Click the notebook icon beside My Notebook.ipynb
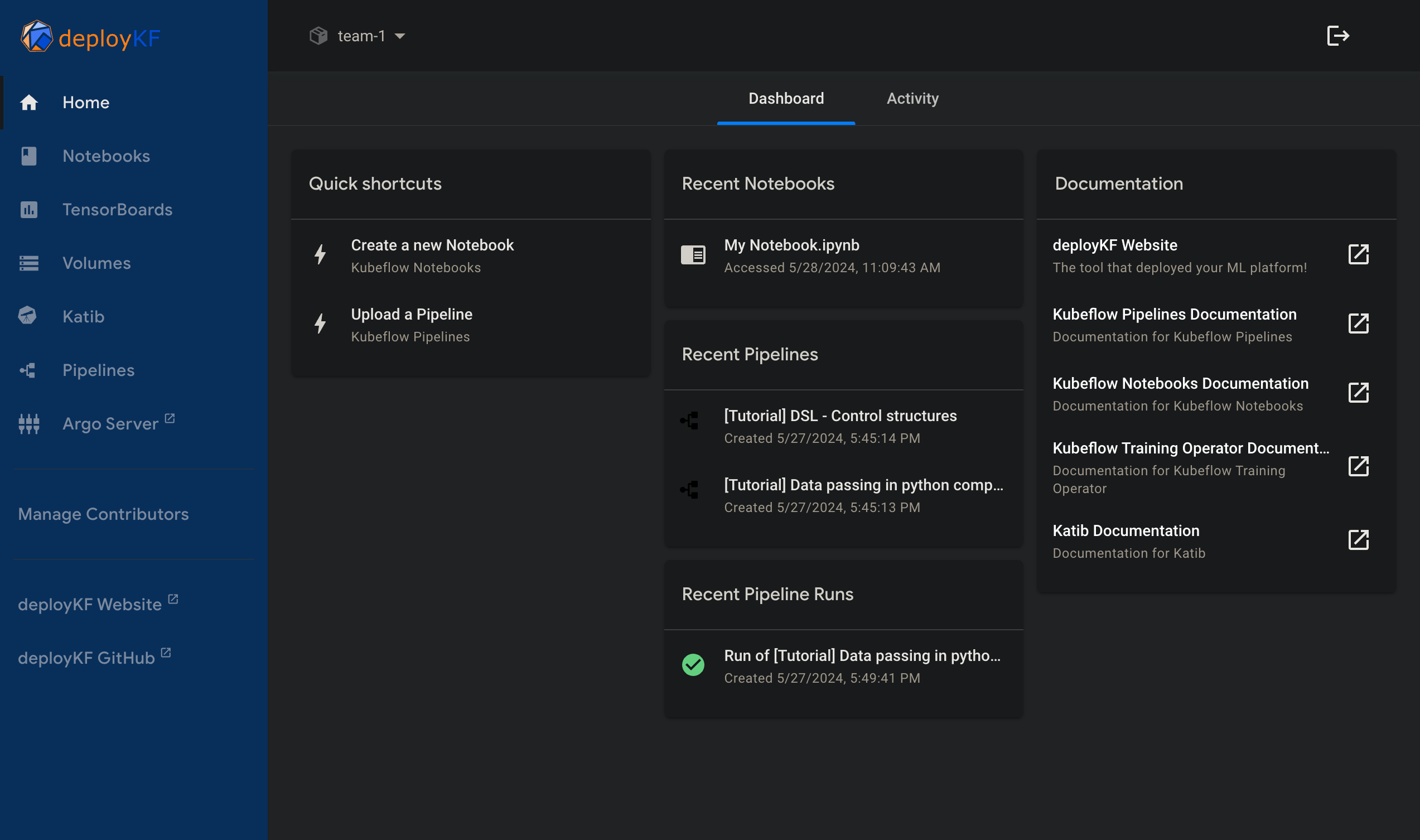1420x840 pixels. click(x=693, y=255)
